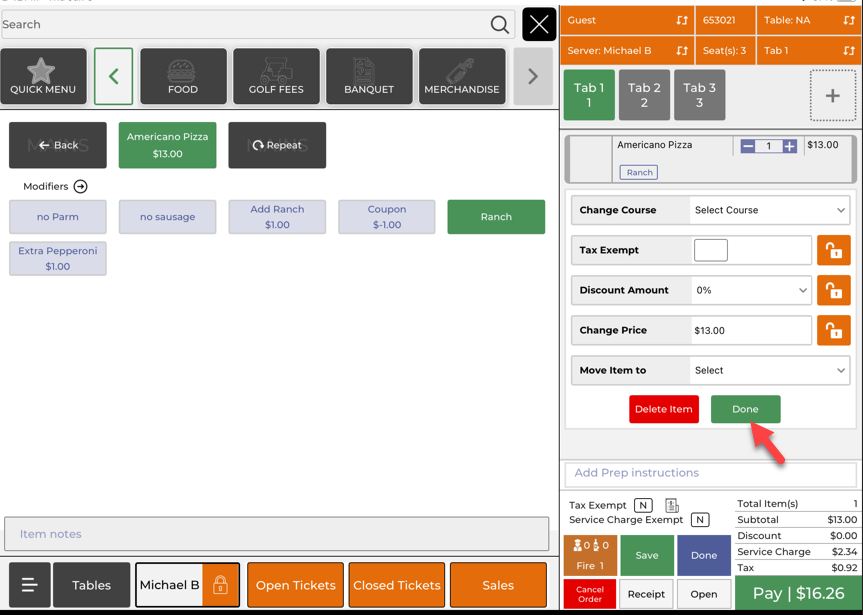
Task: Click the Change Price unlock icon
Action: coord(833,330)
